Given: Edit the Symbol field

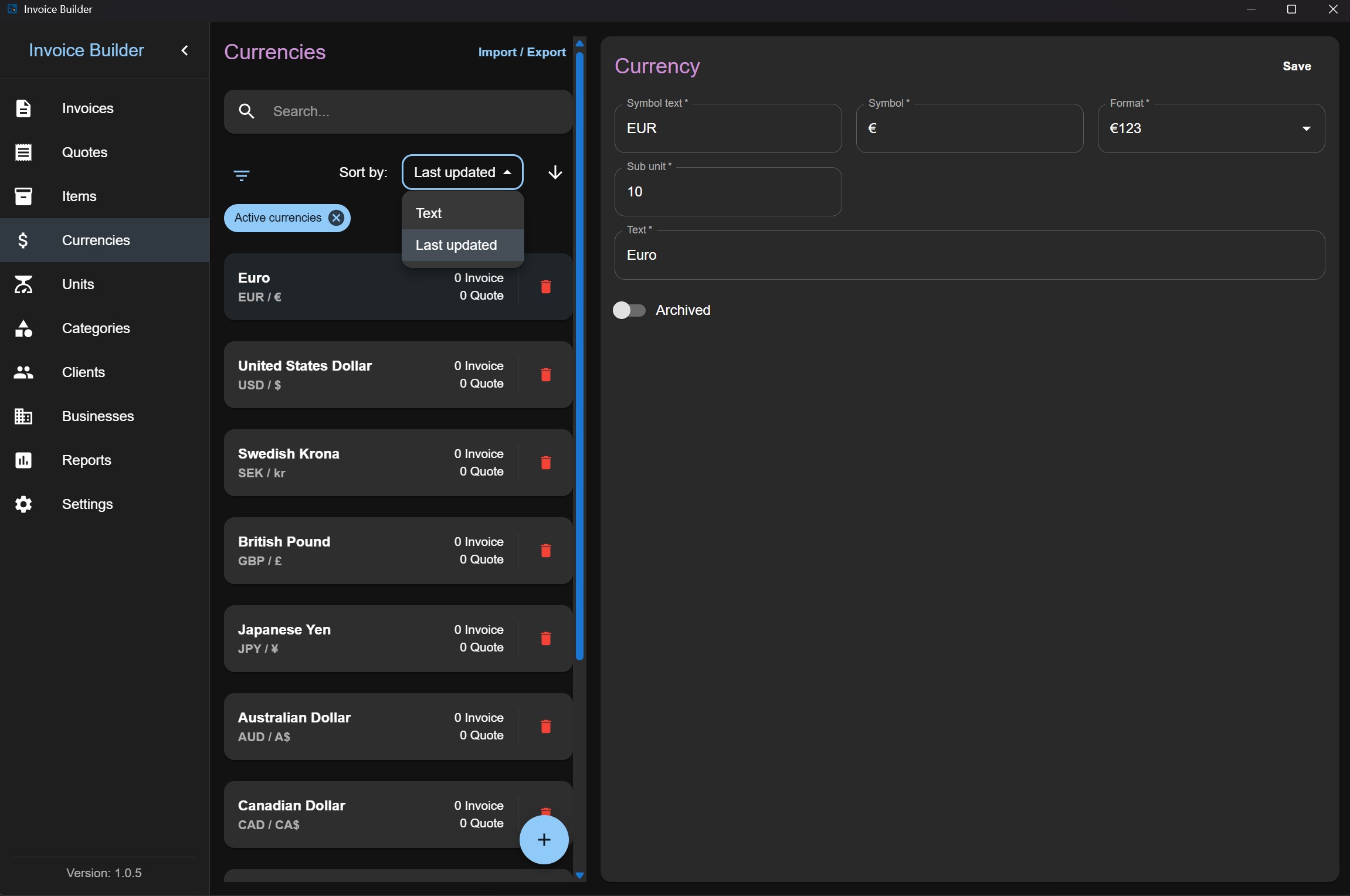Looking at the screenshot, I should pos(969,128).
